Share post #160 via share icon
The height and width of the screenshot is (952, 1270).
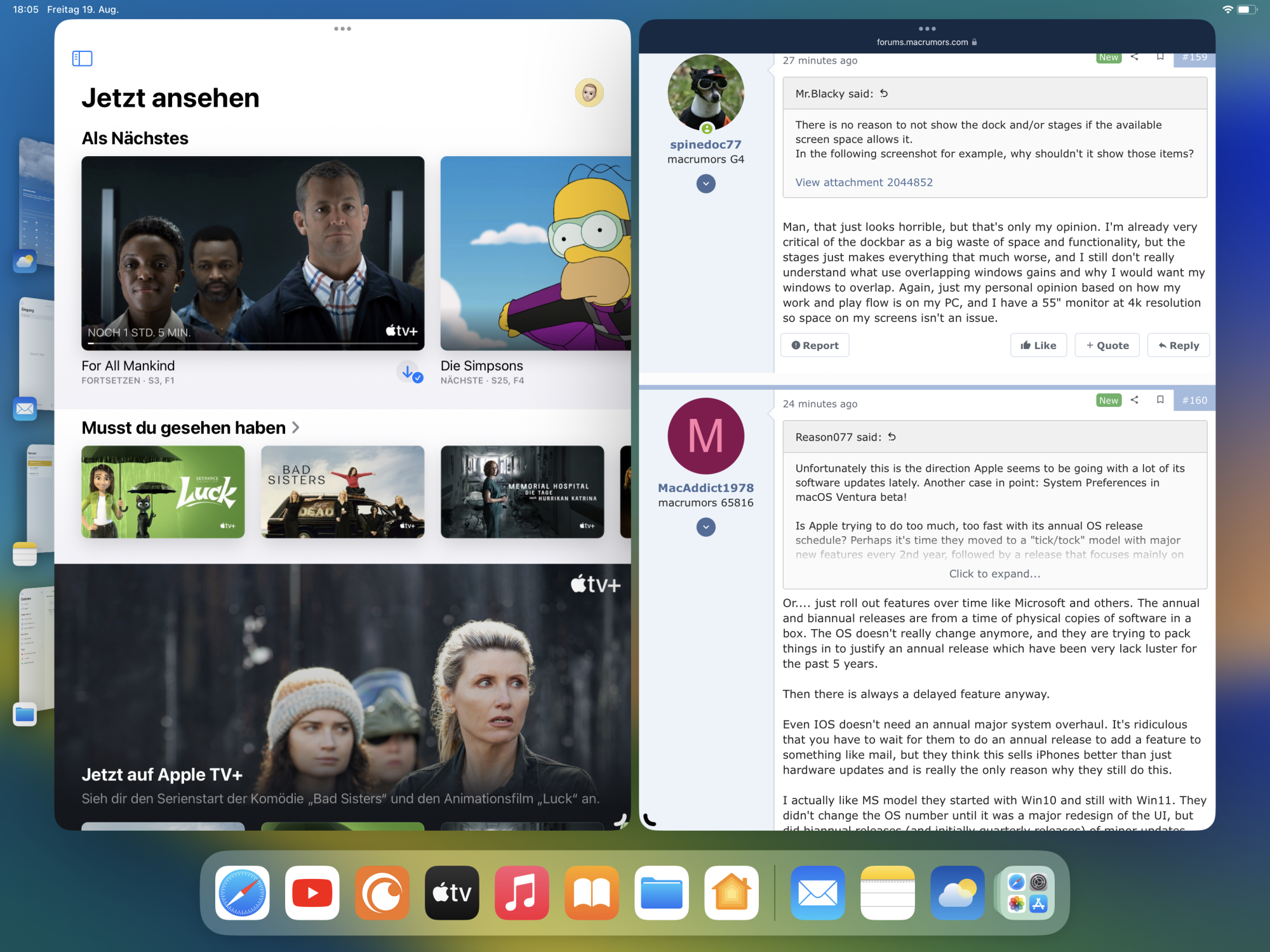point(1135,400)
